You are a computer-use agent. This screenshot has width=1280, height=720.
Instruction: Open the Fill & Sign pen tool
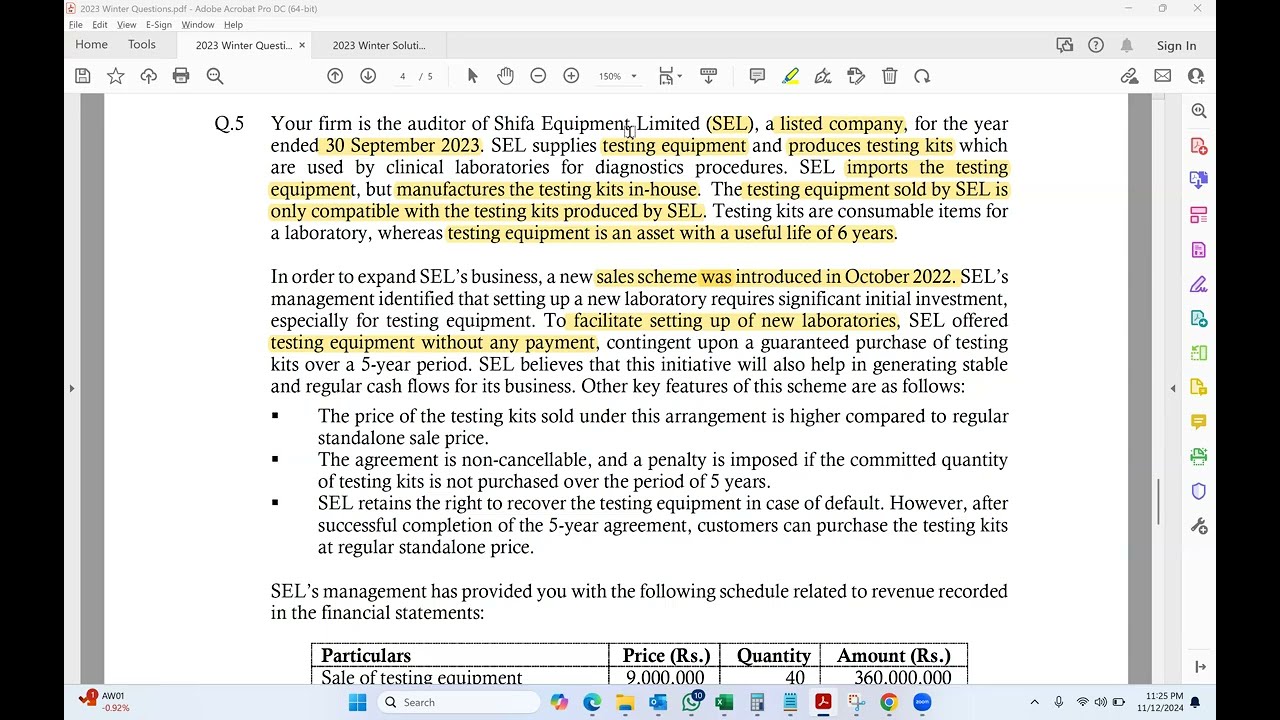click(x=823, y=76)
